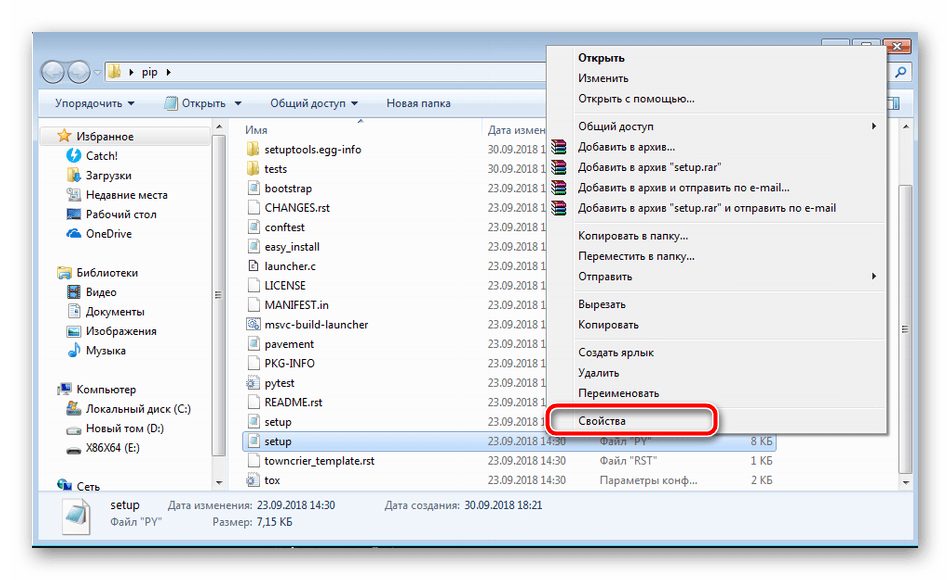Open Локальный диск (C:)
950x580 pixels.
(138, 408)
